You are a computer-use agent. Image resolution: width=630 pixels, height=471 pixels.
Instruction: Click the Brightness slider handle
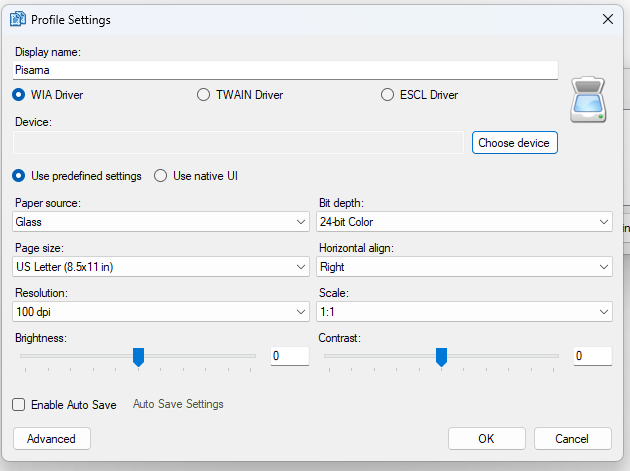click(x=139, y=357)
